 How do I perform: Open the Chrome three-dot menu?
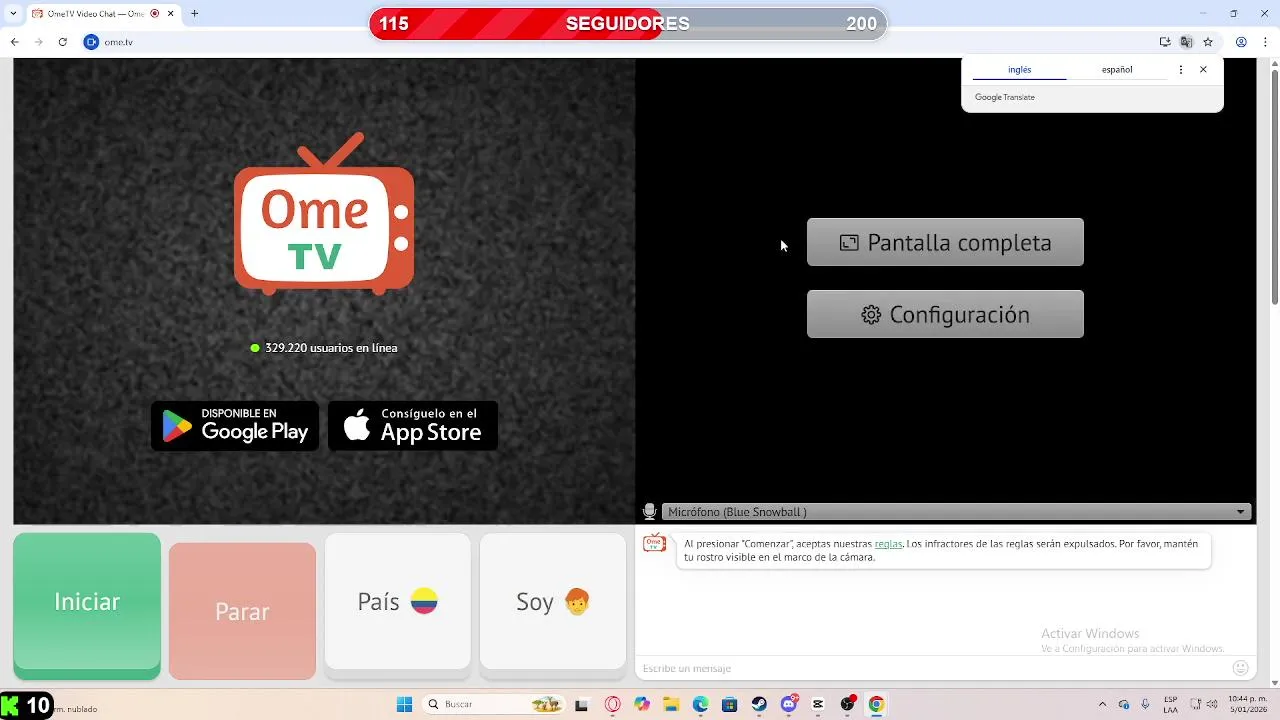1266,42
